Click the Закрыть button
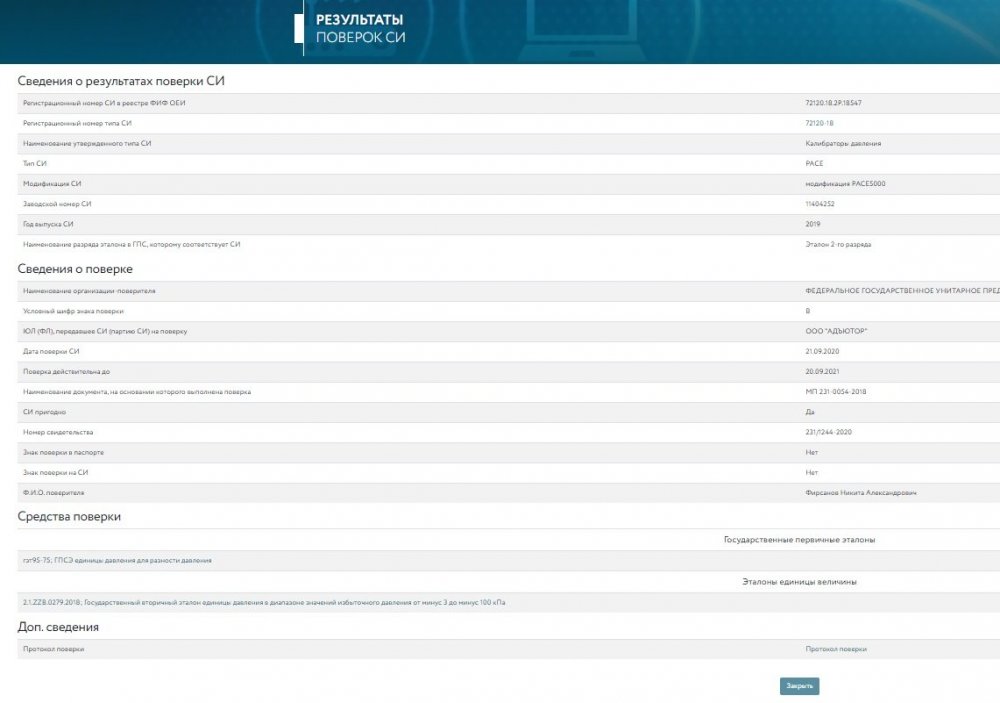1000x703 pixels. (x=799, y=686)
